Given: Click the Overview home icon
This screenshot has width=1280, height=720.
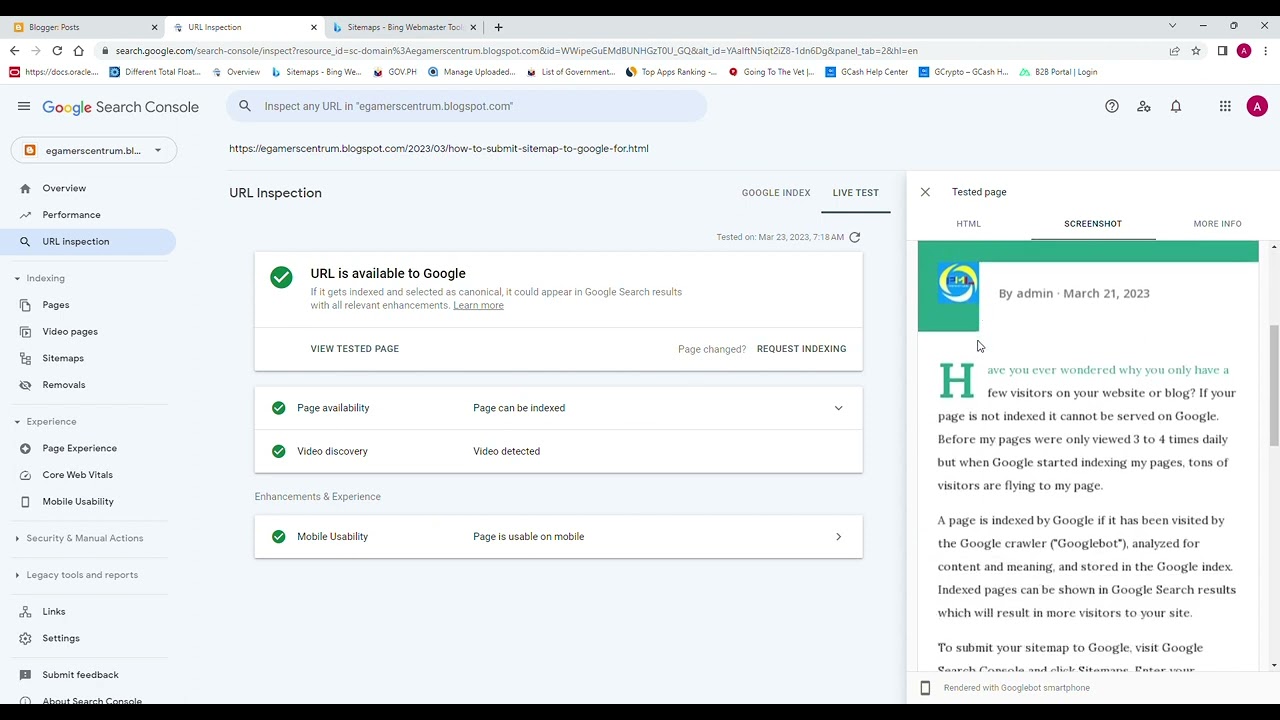Looking at the screenshot, I should tap(25, 188).
